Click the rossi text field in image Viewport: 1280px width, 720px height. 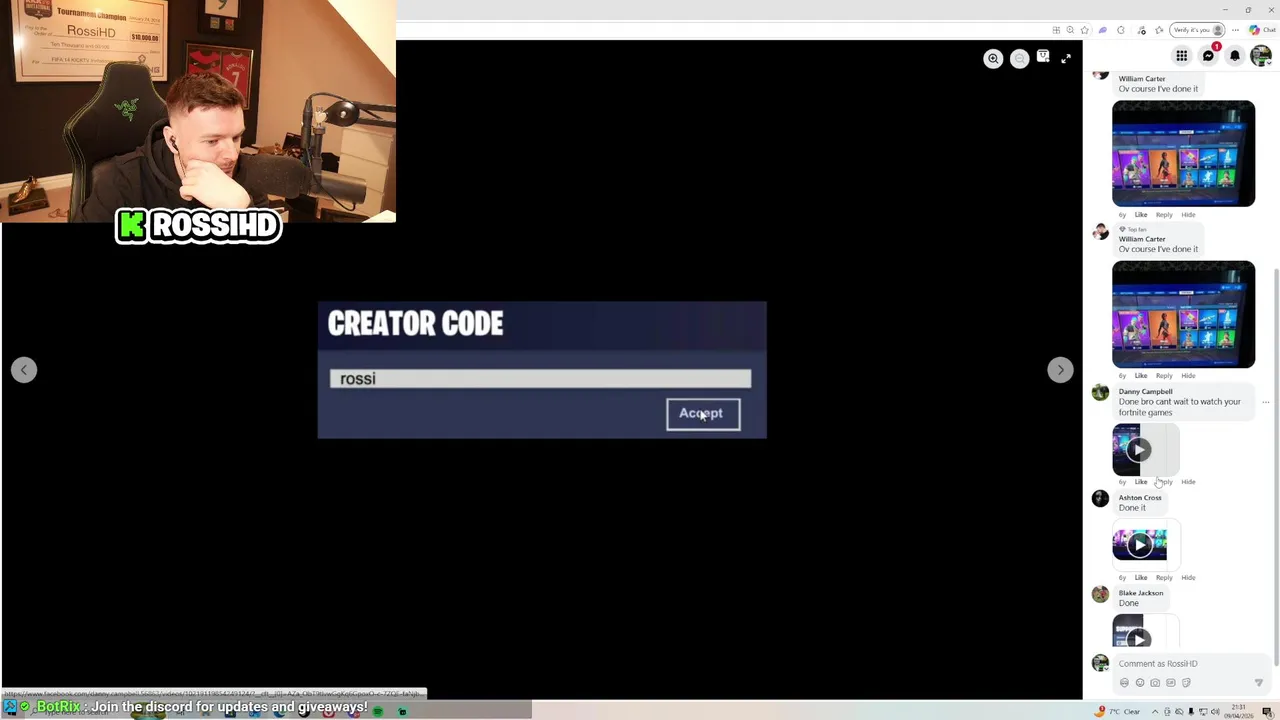[540, 378]
